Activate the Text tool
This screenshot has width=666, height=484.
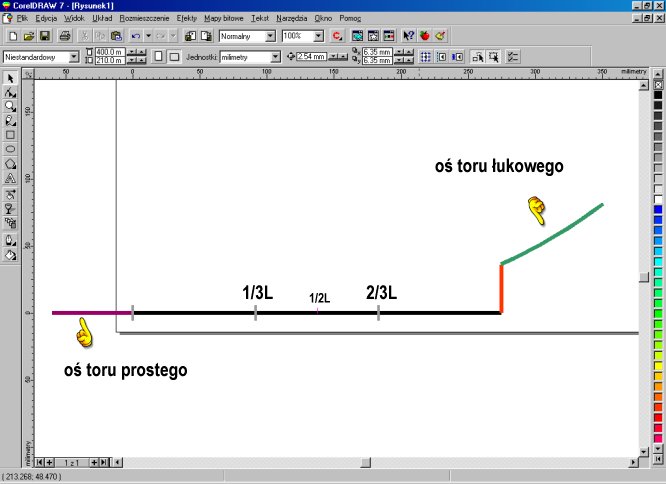[x=10, y=179]
